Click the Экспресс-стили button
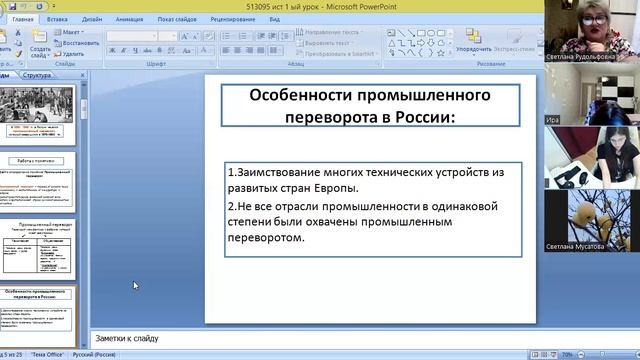Screen dimensions: 640x360 coord(514,42)
